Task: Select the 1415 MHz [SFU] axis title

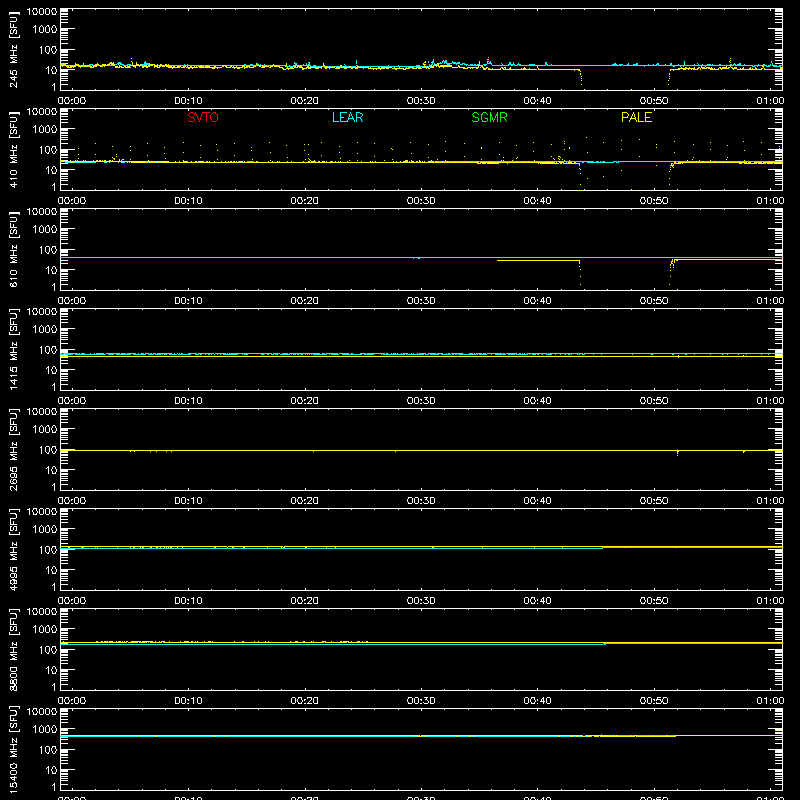Action: coord(13,349)
